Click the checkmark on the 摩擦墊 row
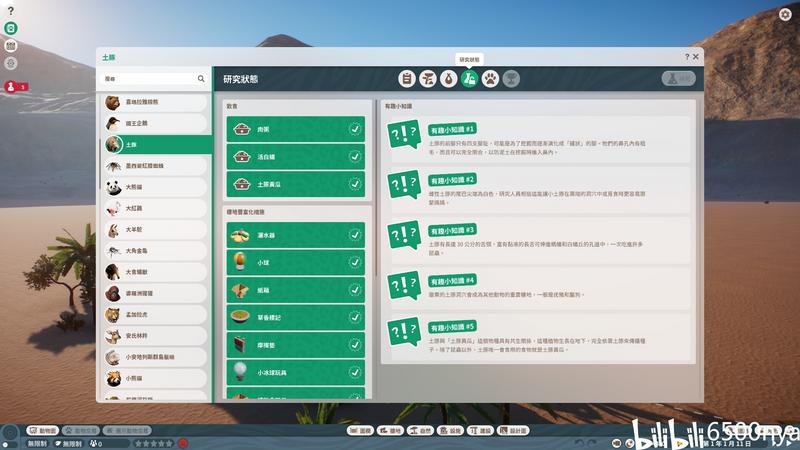 [x=355, y=345]
